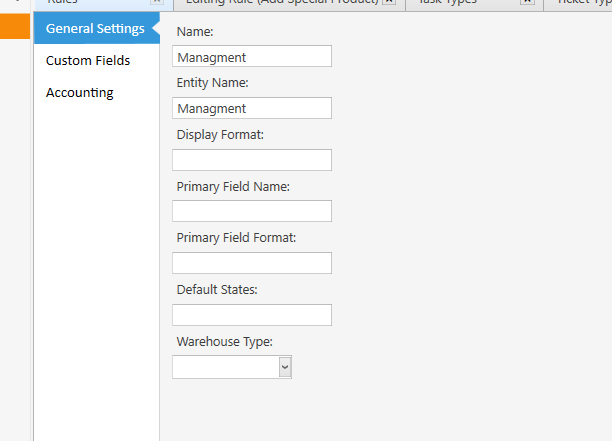
Task: Click the Display Format input field
Action: click(252, 160)
